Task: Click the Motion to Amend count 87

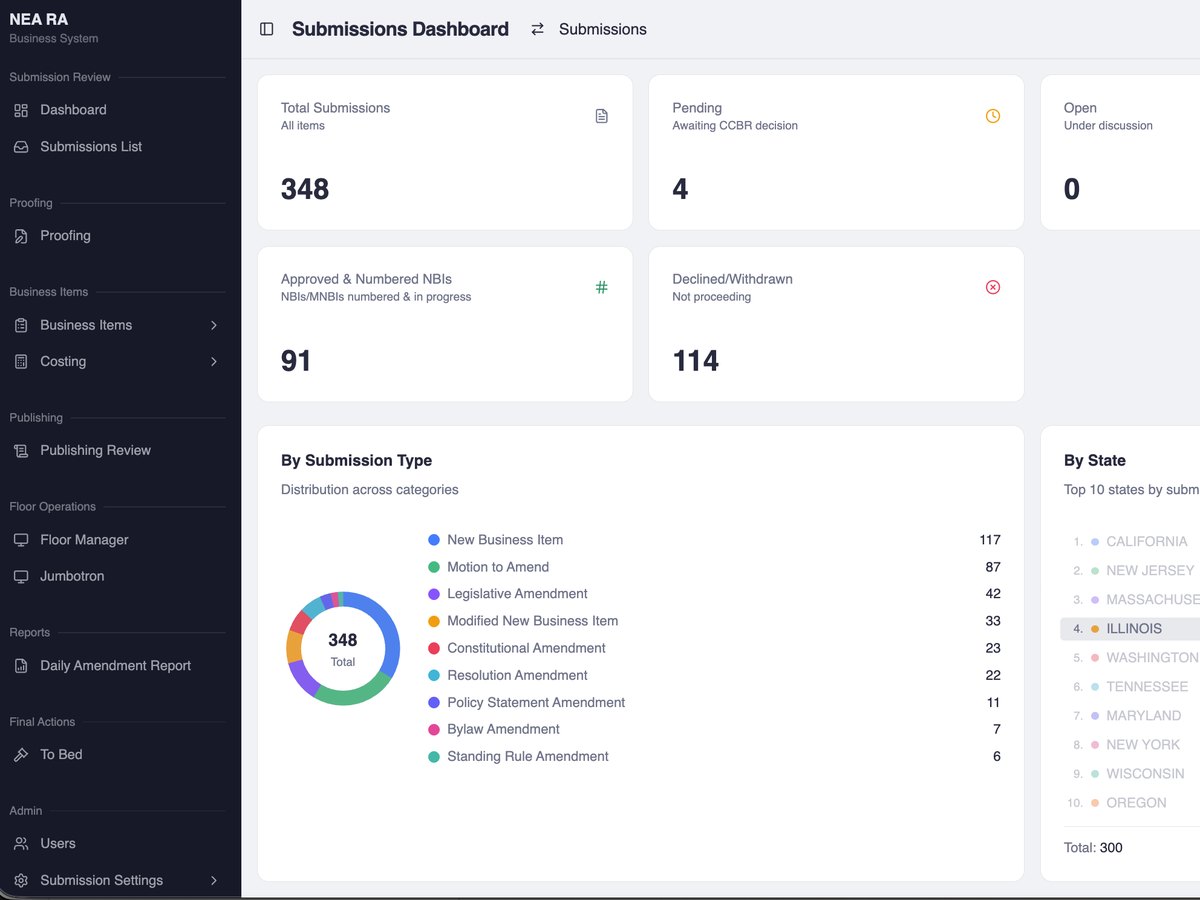Action: coord(993,567)
